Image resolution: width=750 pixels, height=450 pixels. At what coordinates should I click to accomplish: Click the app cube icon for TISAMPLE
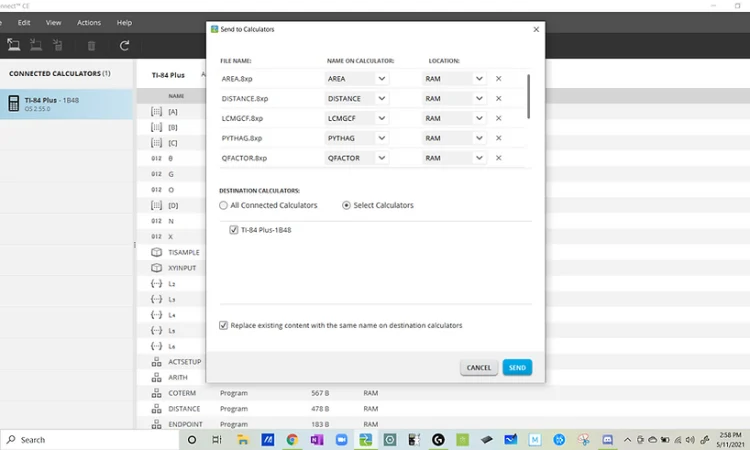coord(156,252)
